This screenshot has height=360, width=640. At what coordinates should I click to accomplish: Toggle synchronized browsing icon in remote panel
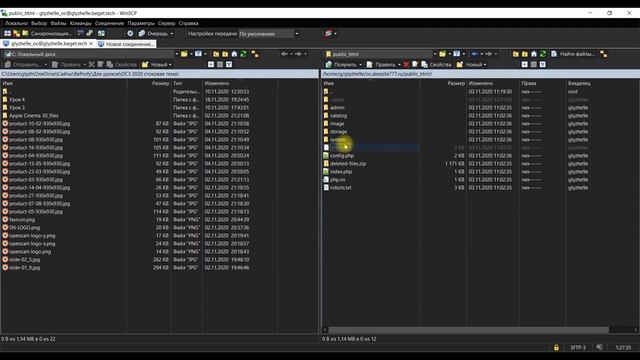[604, 54]
